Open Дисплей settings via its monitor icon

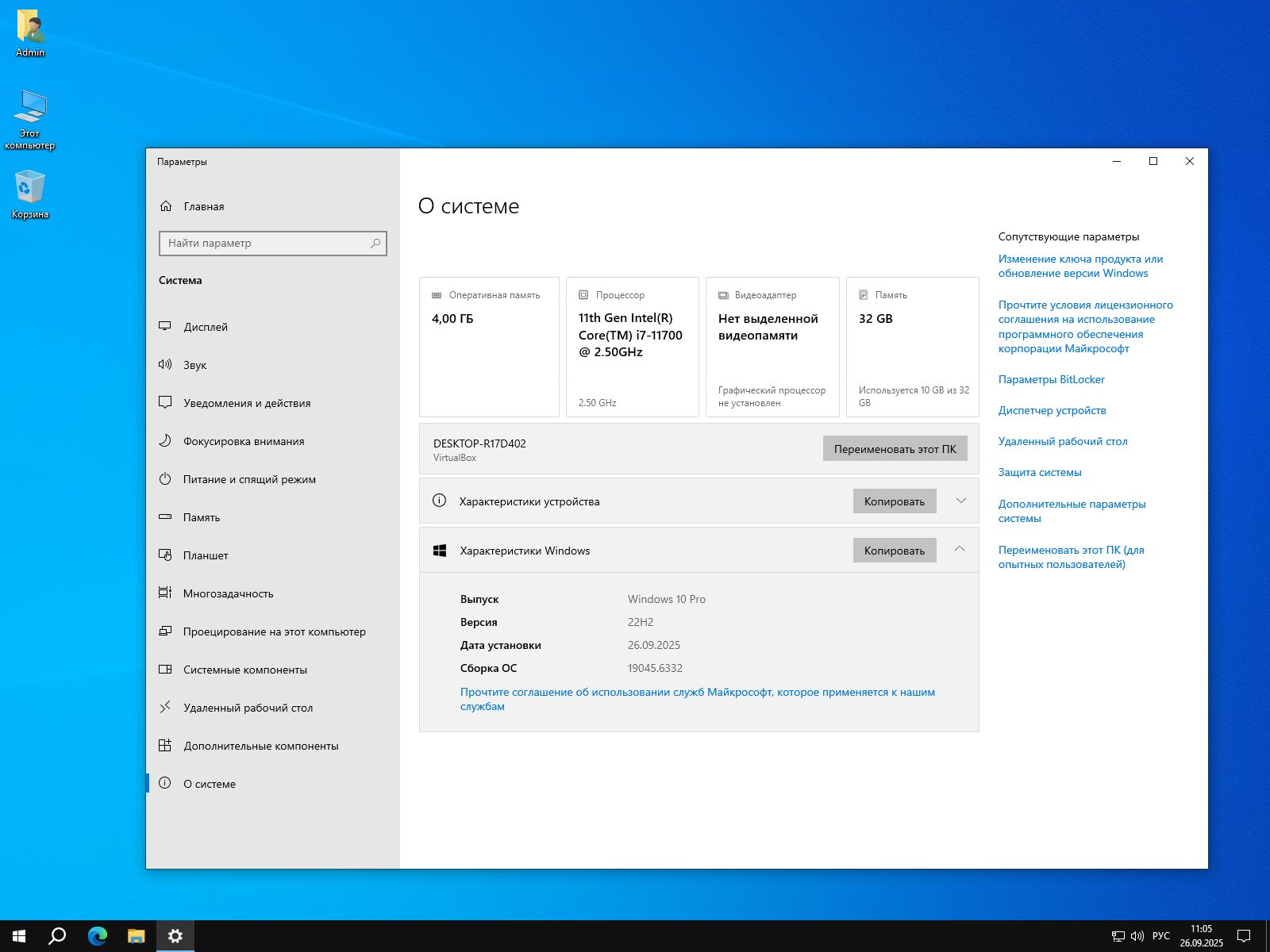(165, 327)
